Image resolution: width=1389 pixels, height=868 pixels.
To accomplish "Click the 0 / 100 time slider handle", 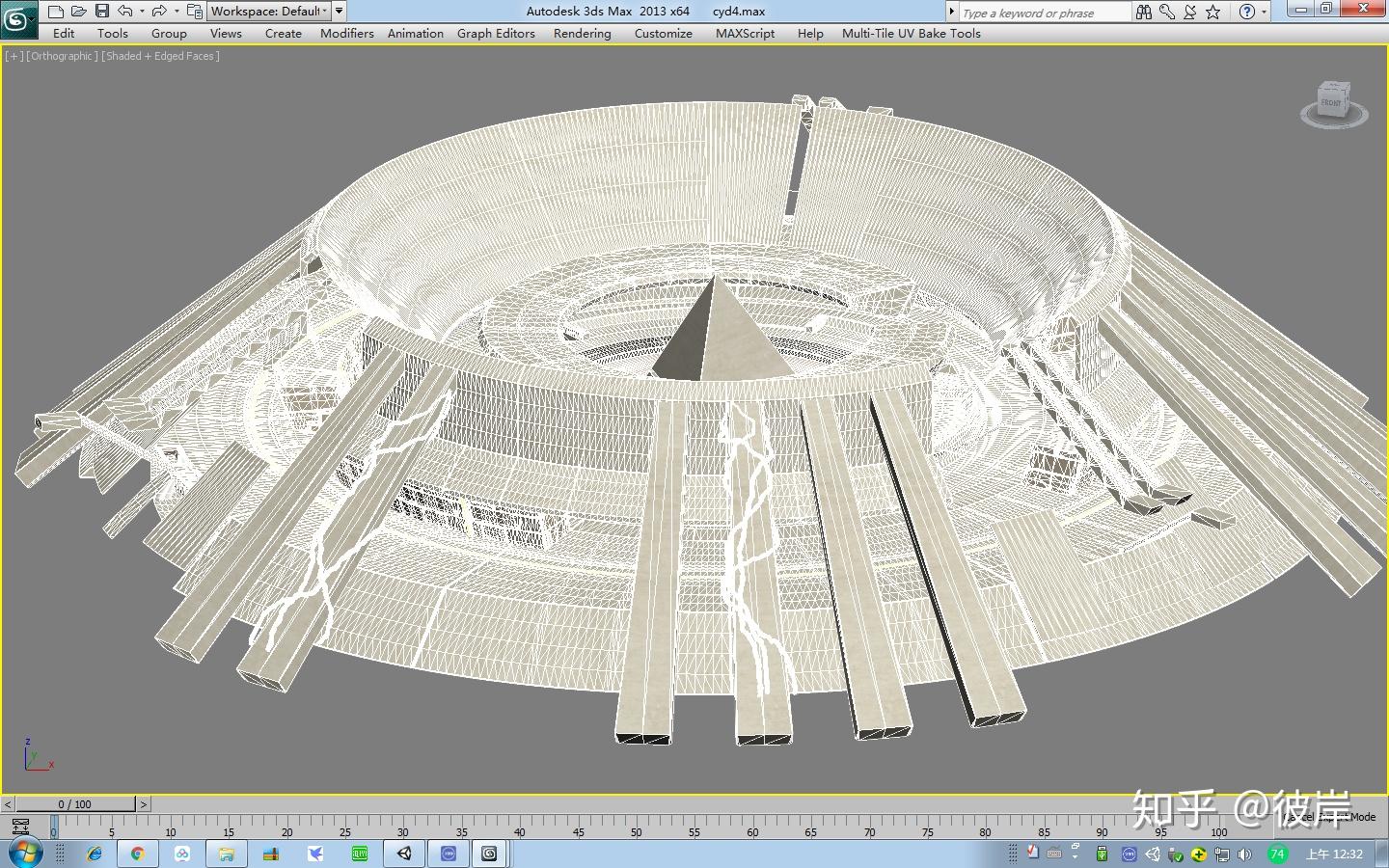I will pos(75,804).
